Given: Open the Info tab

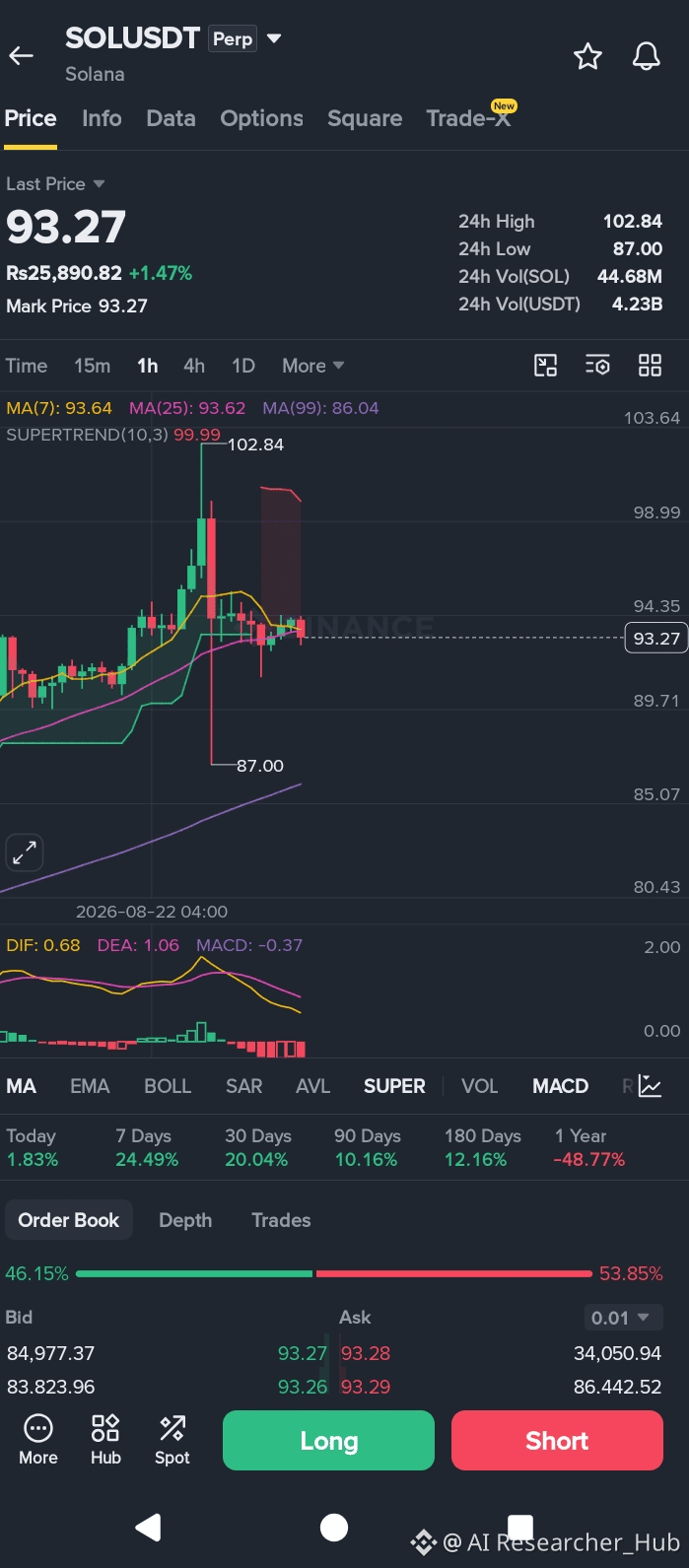Looking at the screenshot, I should [102, 118].
